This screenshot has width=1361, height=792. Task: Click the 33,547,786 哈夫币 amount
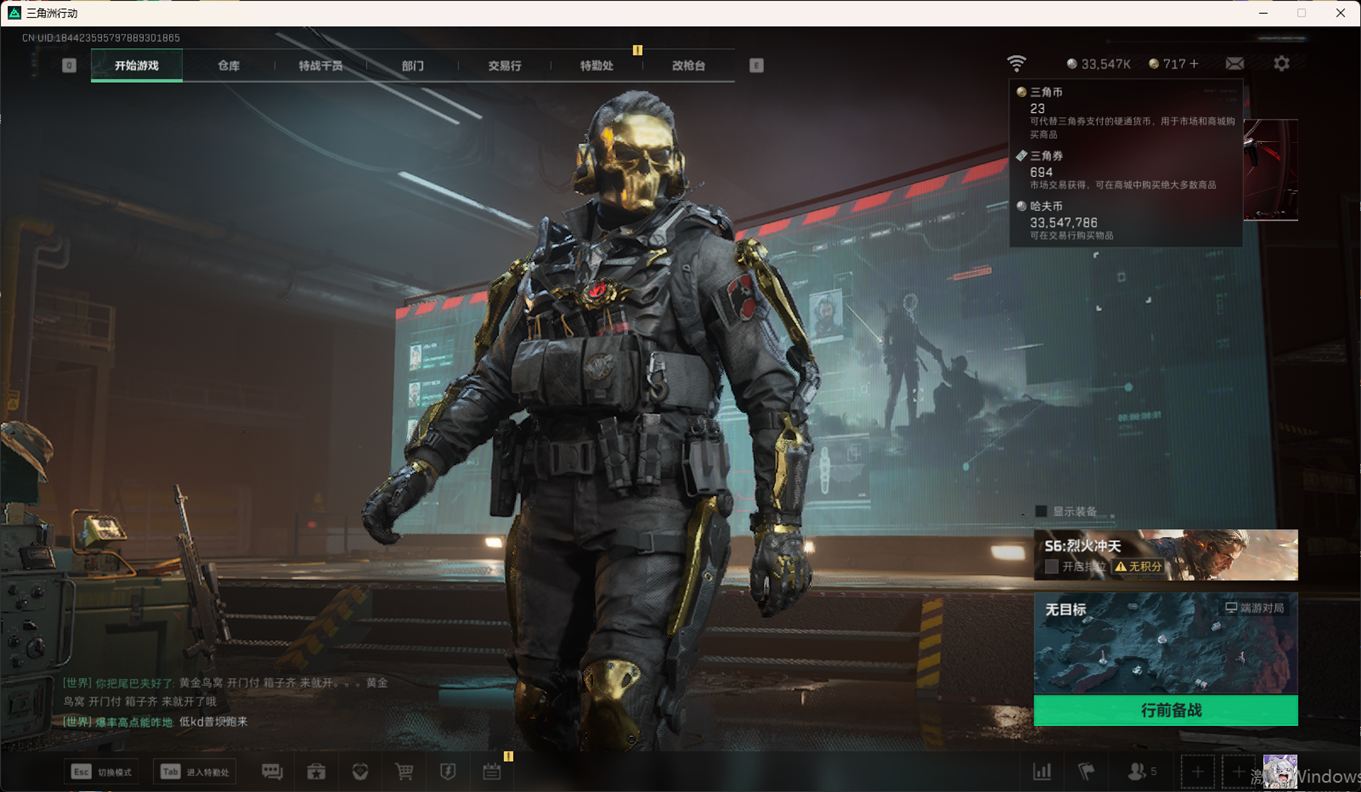tap(1064, 223)
